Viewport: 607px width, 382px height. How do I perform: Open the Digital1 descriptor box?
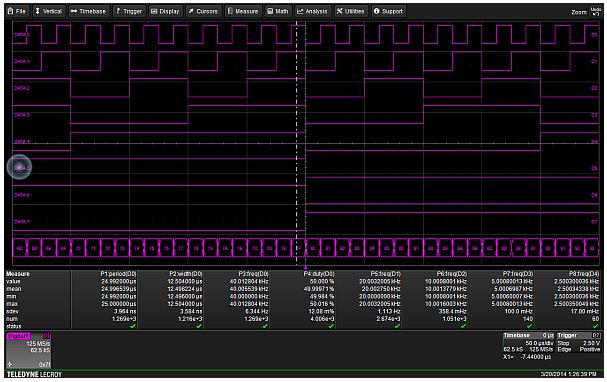(x=28, y=350)
